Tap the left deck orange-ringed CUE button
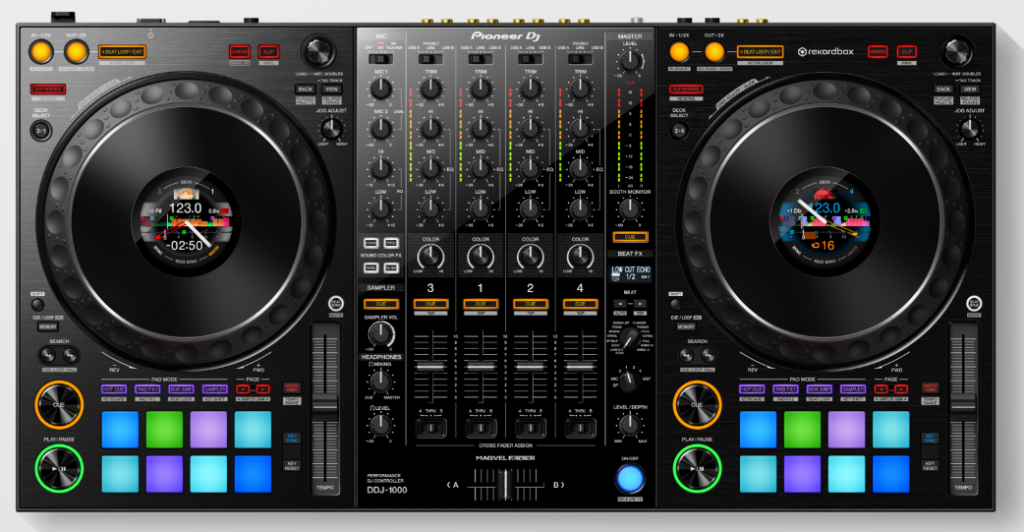The image size is (1024, 532). click(x=59, y=405)
